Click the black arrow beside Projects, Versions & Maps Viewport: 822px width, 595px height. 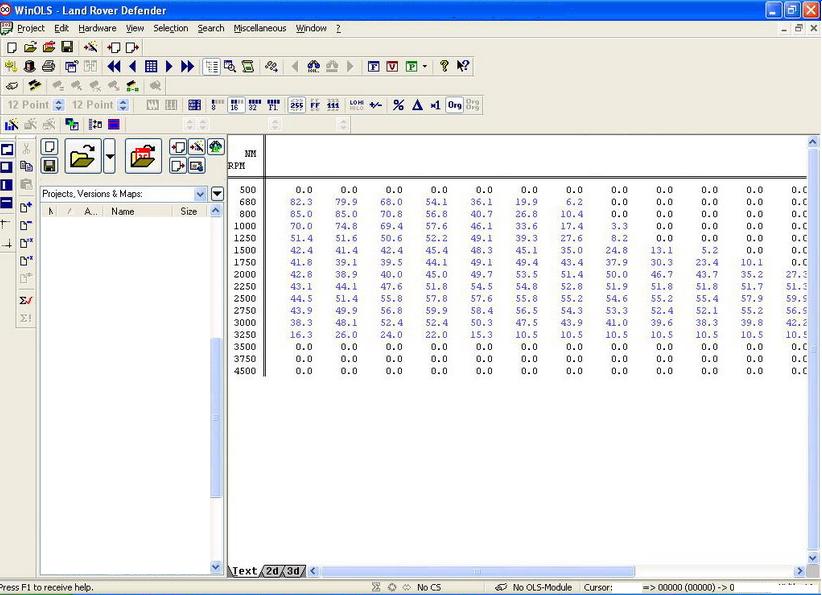point(217,194)
